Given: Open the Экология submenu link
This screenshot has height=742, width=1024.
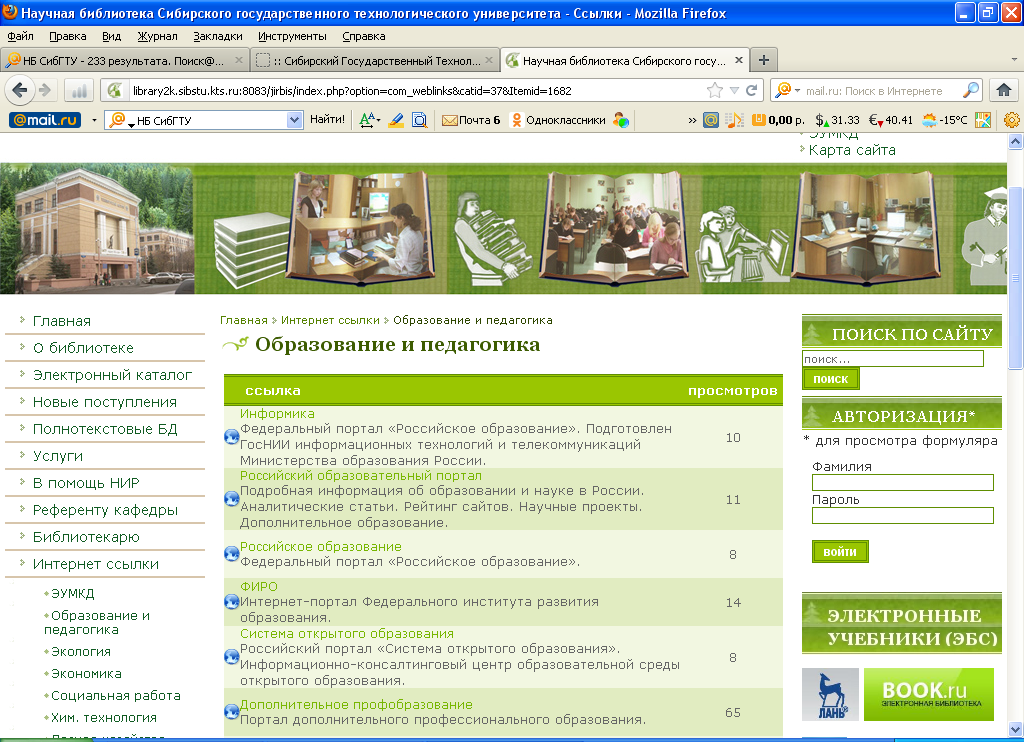Looking at the screenshot, I should [x=80, y=652].
